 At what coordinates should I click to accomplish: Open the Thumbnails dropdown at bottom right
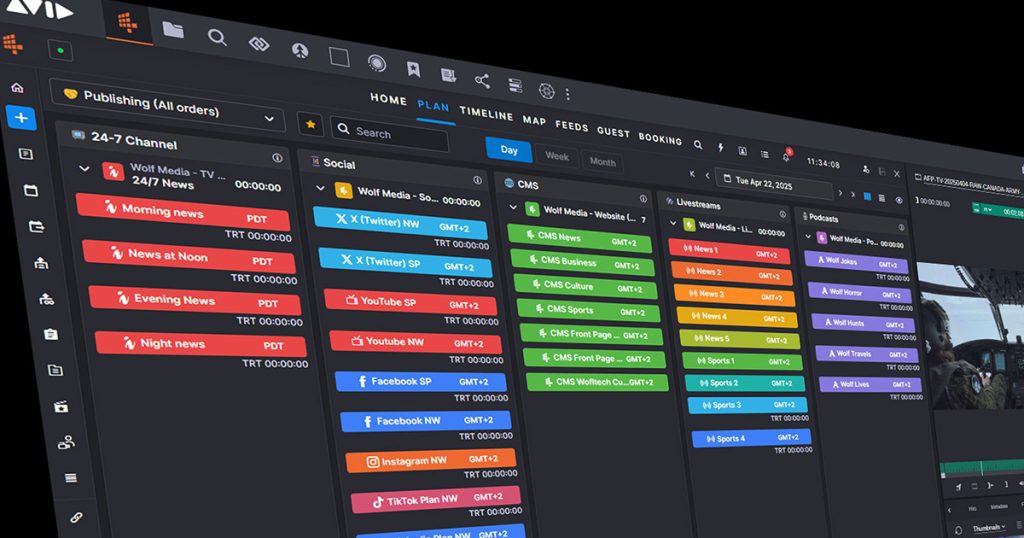[988, 527]
